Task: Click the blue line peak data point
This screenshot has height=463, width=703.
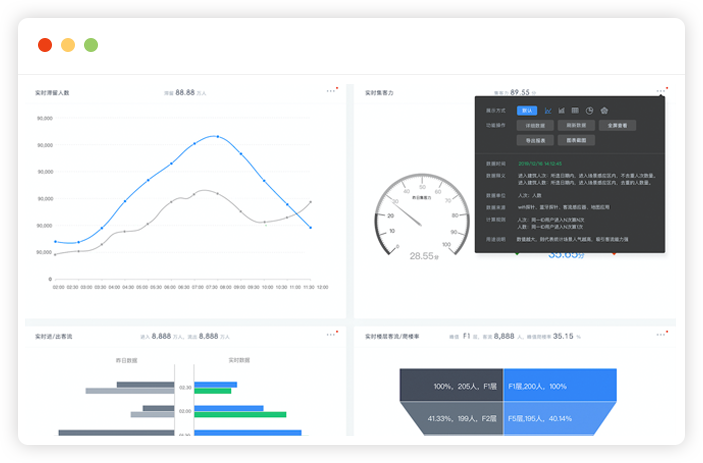Action: [217, 136]
